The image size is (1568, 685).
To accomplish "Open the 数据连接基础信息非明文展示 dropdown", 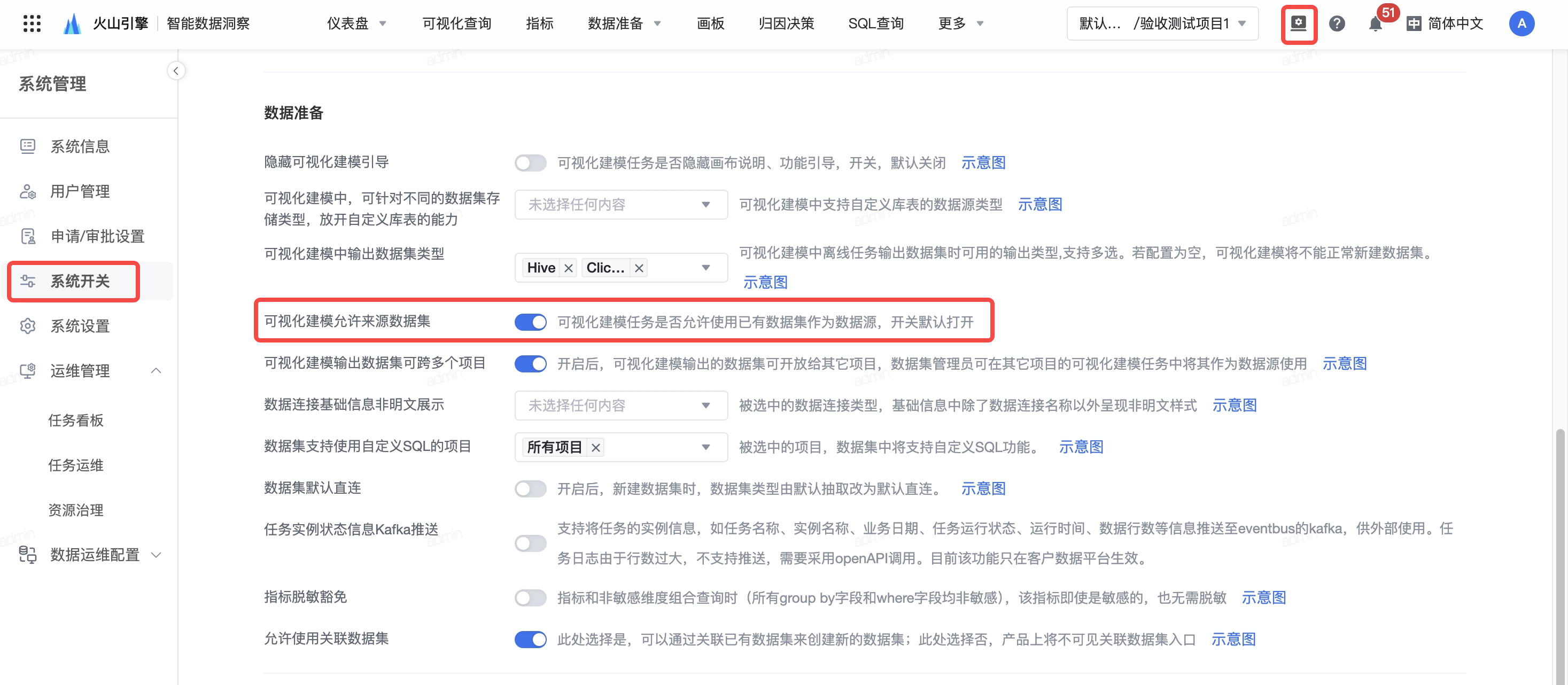I will (620, 406).
